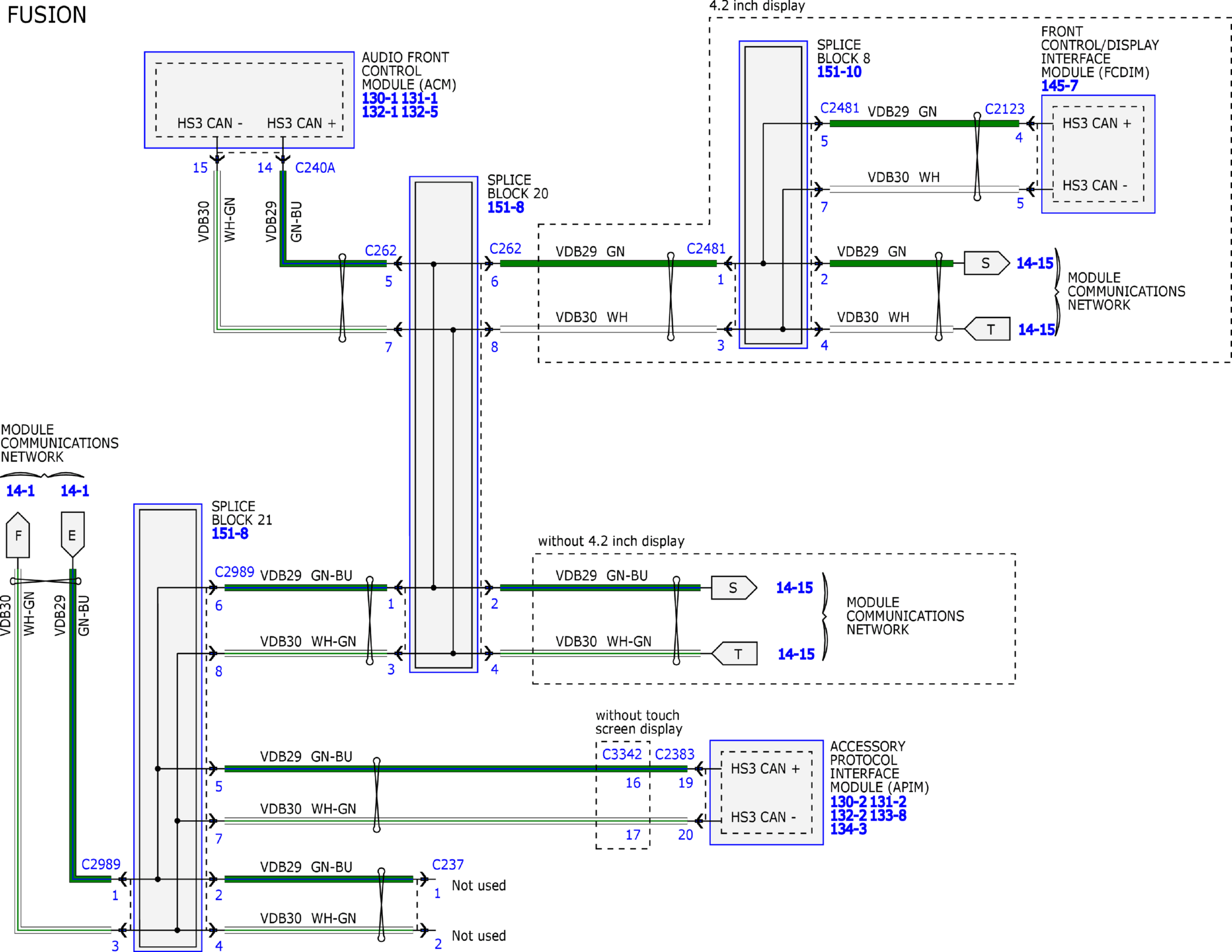1232x952 pixels.
Task: Select the S connector in 4.2 inch display section
Action: click(x=987, y=263)
